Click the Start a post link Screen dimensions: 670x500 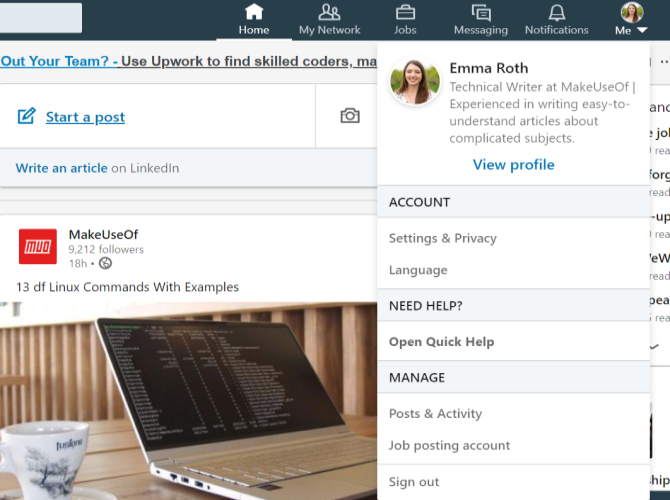(x=85, y=117)
